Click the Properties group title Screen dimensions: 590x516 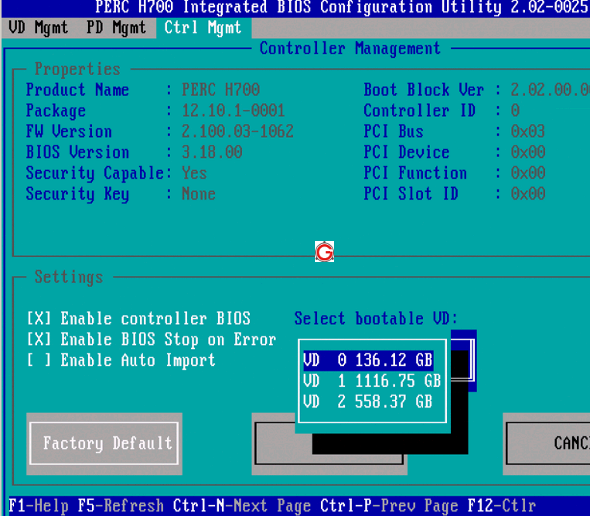click(78, 69)
